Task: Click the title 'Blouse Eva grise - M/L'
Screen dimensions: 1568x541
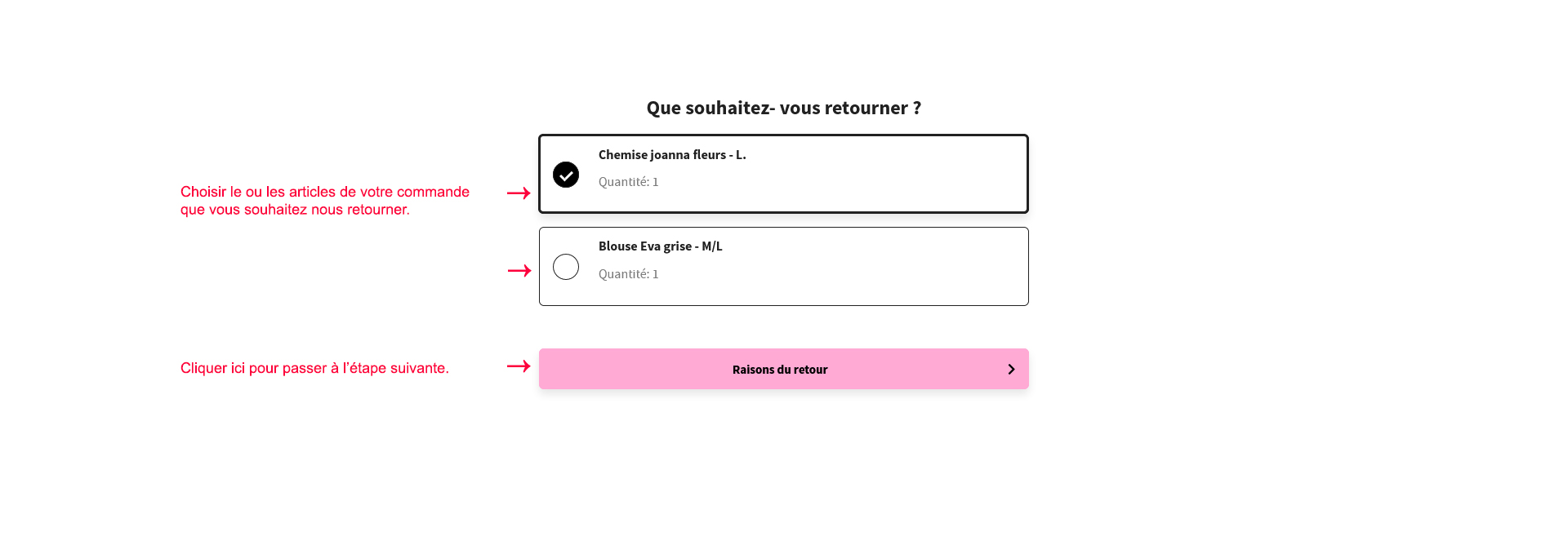Action: tap(661, 246)
